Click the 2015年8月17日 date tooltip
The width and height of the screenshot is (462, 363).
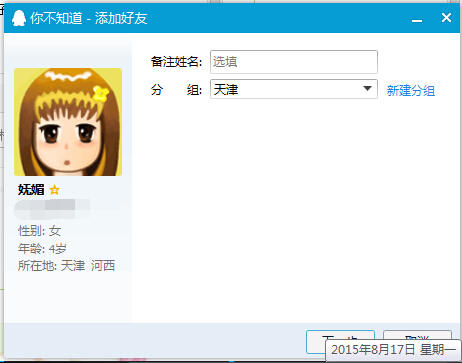coord(393,350)
